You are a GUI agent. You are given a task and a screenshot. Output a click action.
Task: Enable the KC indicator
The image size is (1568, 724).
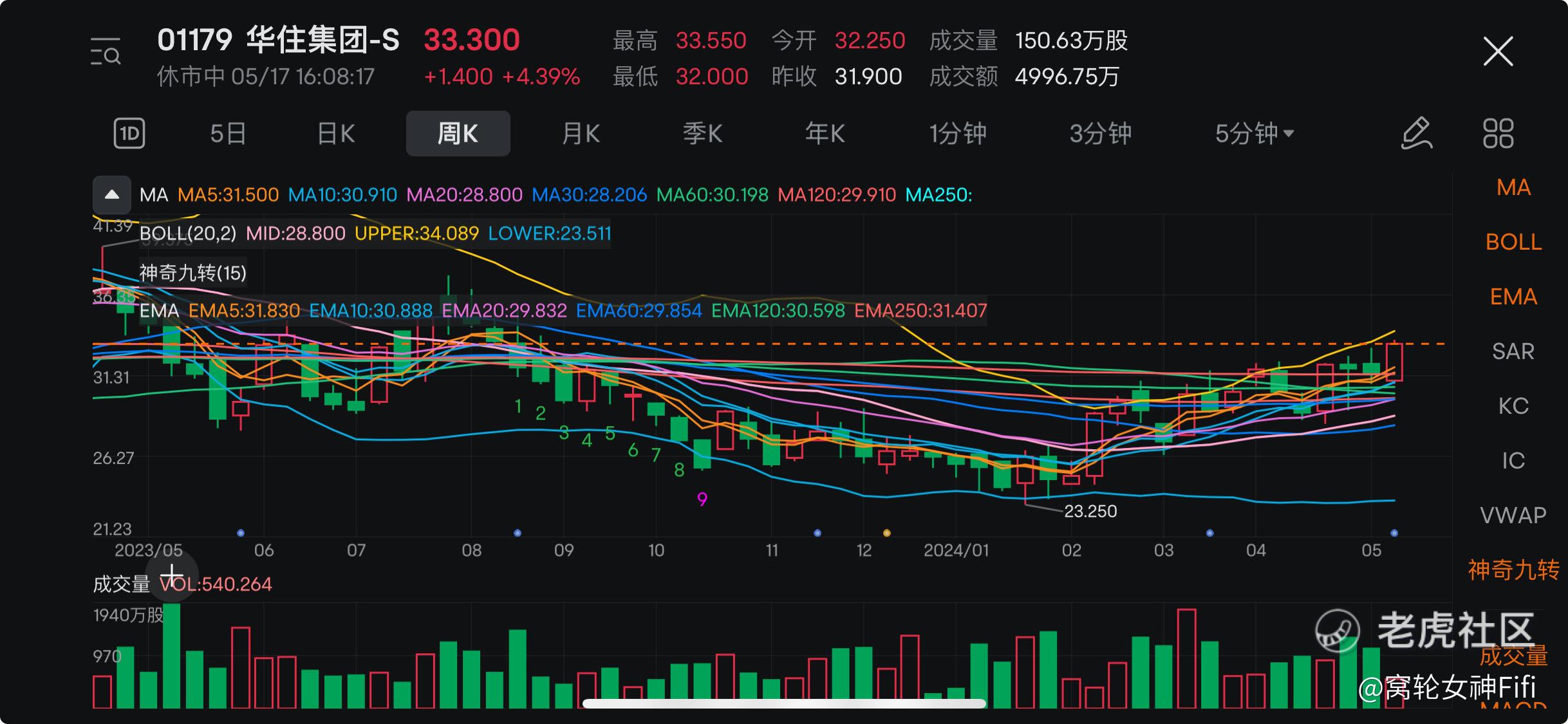pos(1513,406)
